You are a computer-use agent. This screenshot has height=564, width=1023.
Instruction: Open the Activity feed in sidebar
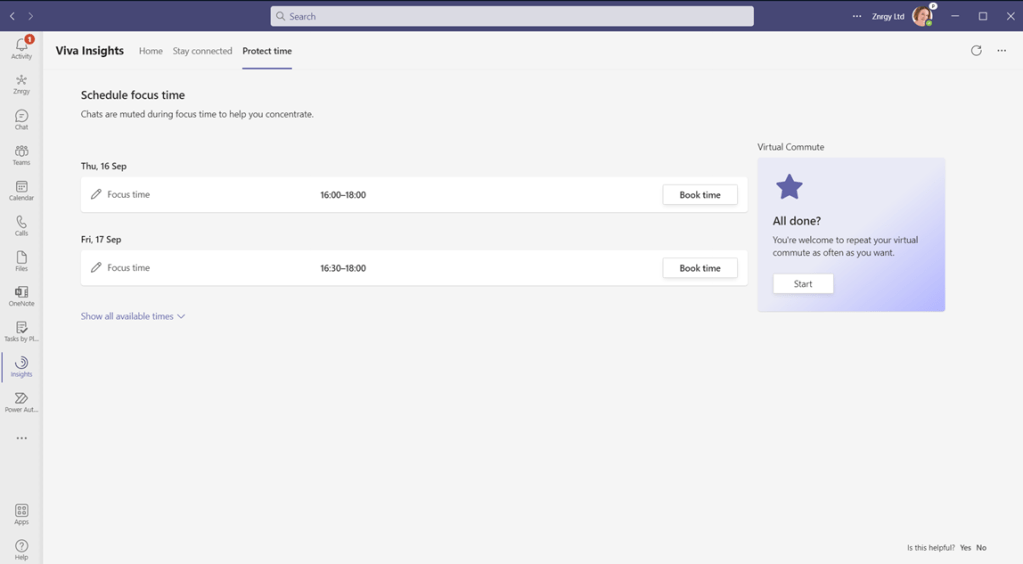point(21,47)
